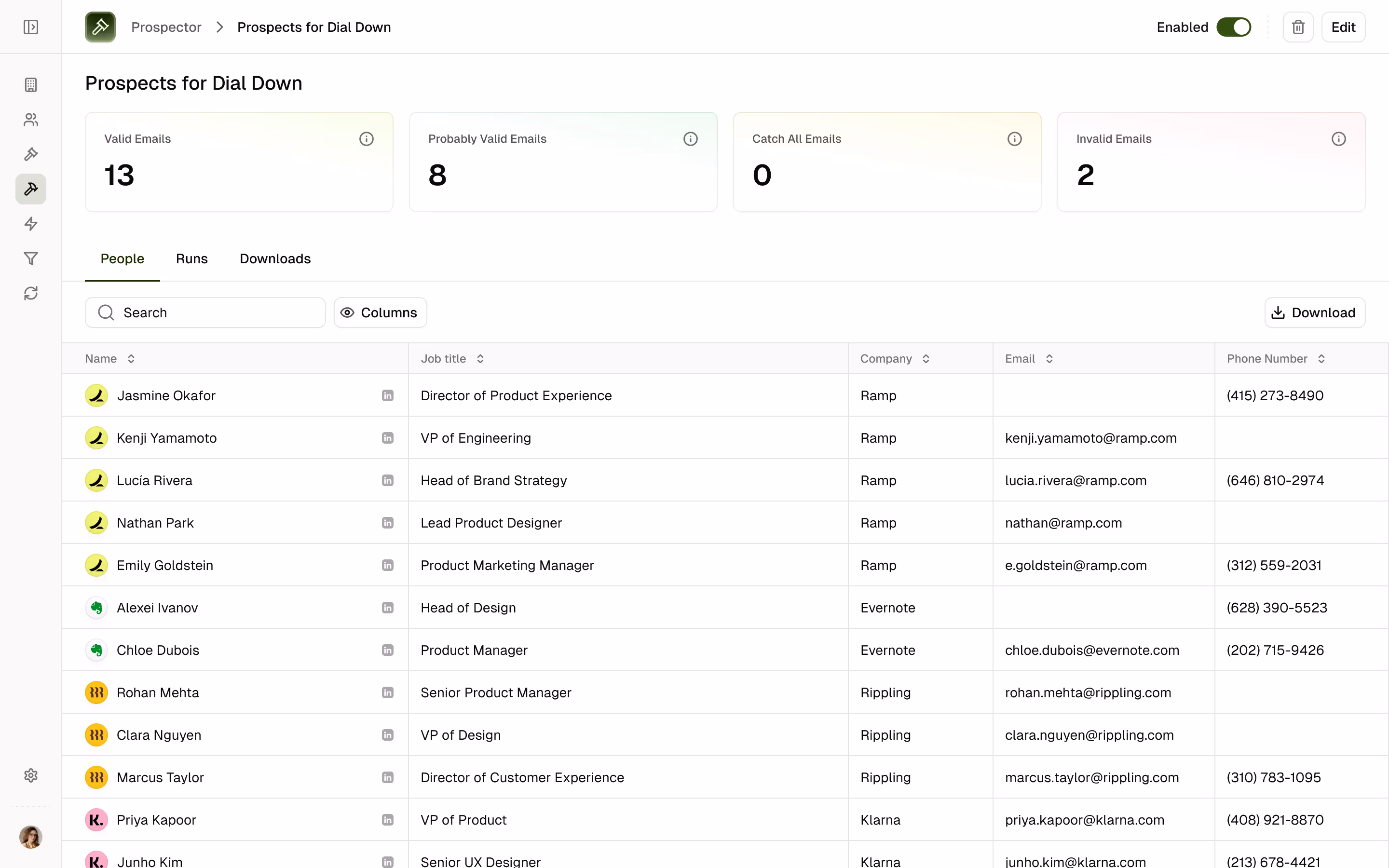This screenshot has height=868, width=1389.
Task: Open Kenji Yamamoto's LinkedIn icon
Action: coord(388,438)
